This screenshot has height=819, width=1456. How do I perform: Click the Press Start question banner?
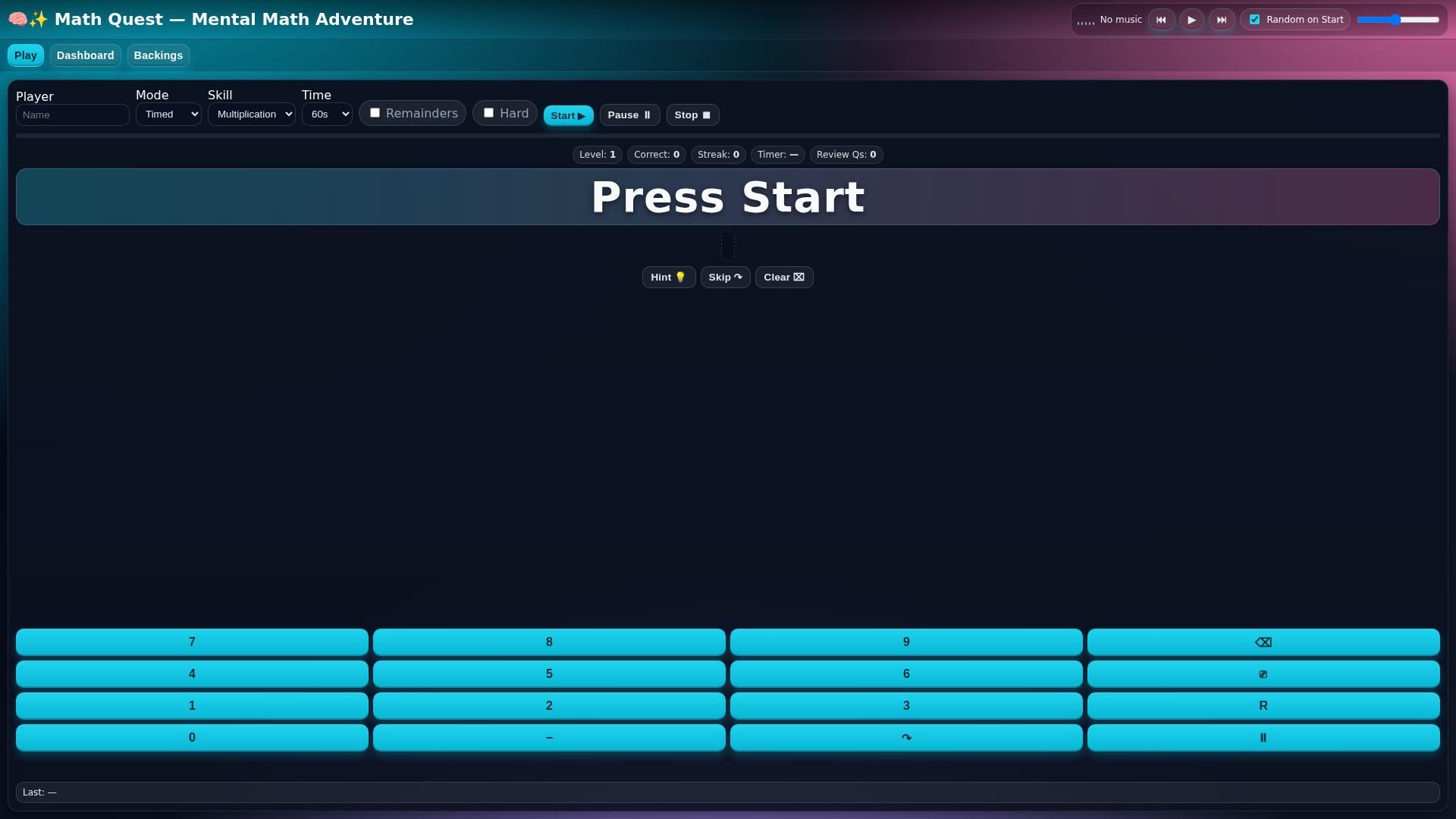tap(728, 197)
